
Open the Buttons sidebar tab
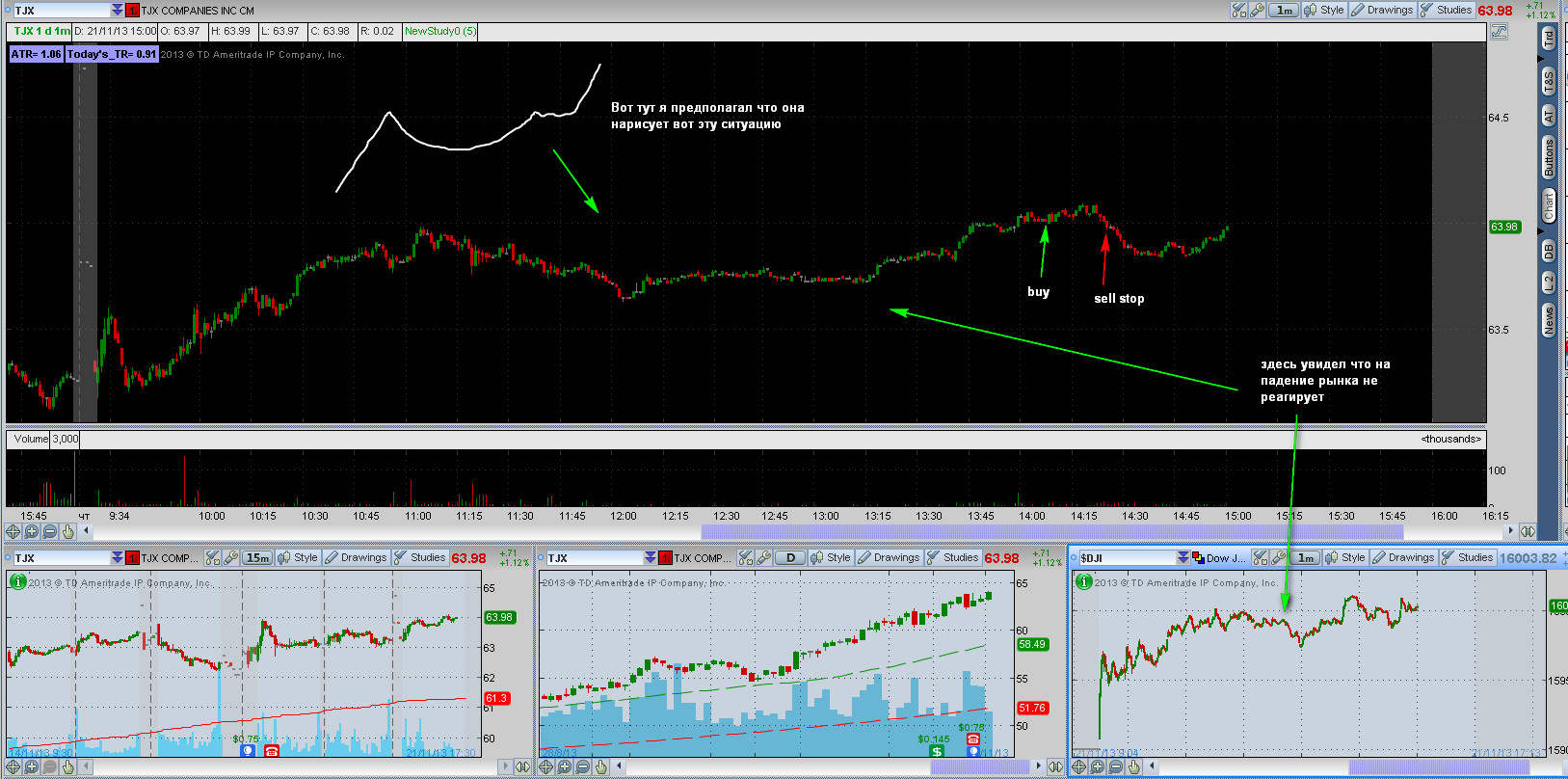[x=1549, y=157]
